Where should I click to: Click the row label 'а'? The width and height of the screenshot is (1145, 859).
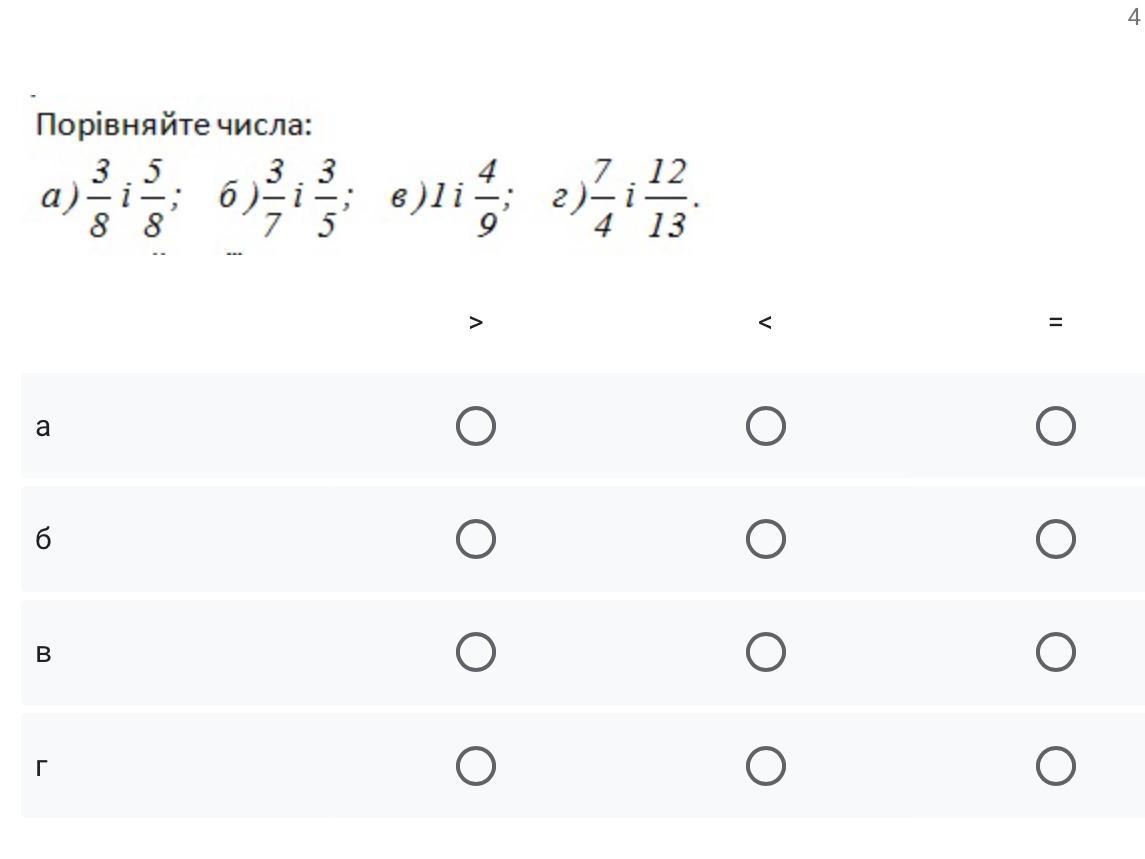[43, 427]
